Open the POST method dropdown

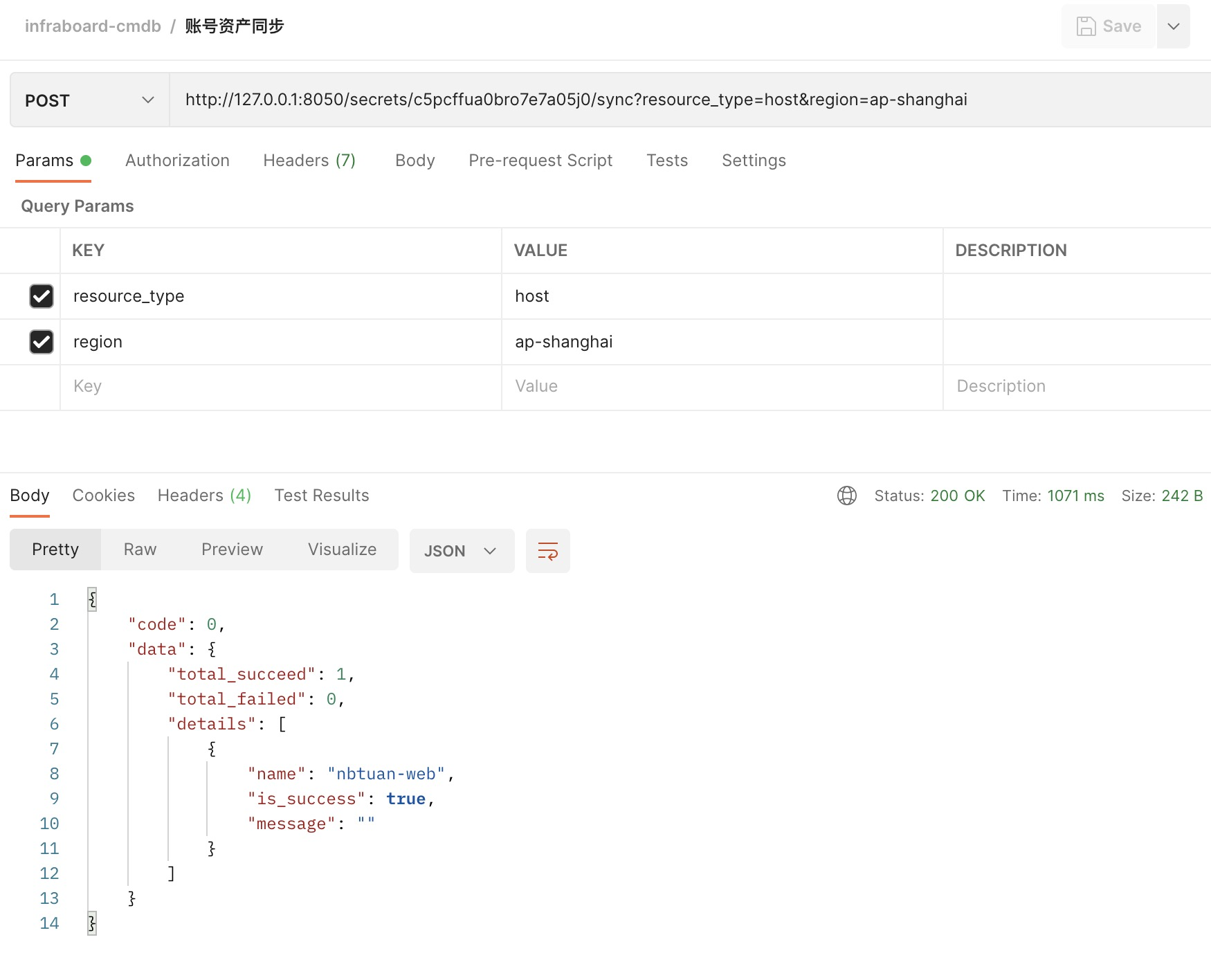tap(90, 100)
